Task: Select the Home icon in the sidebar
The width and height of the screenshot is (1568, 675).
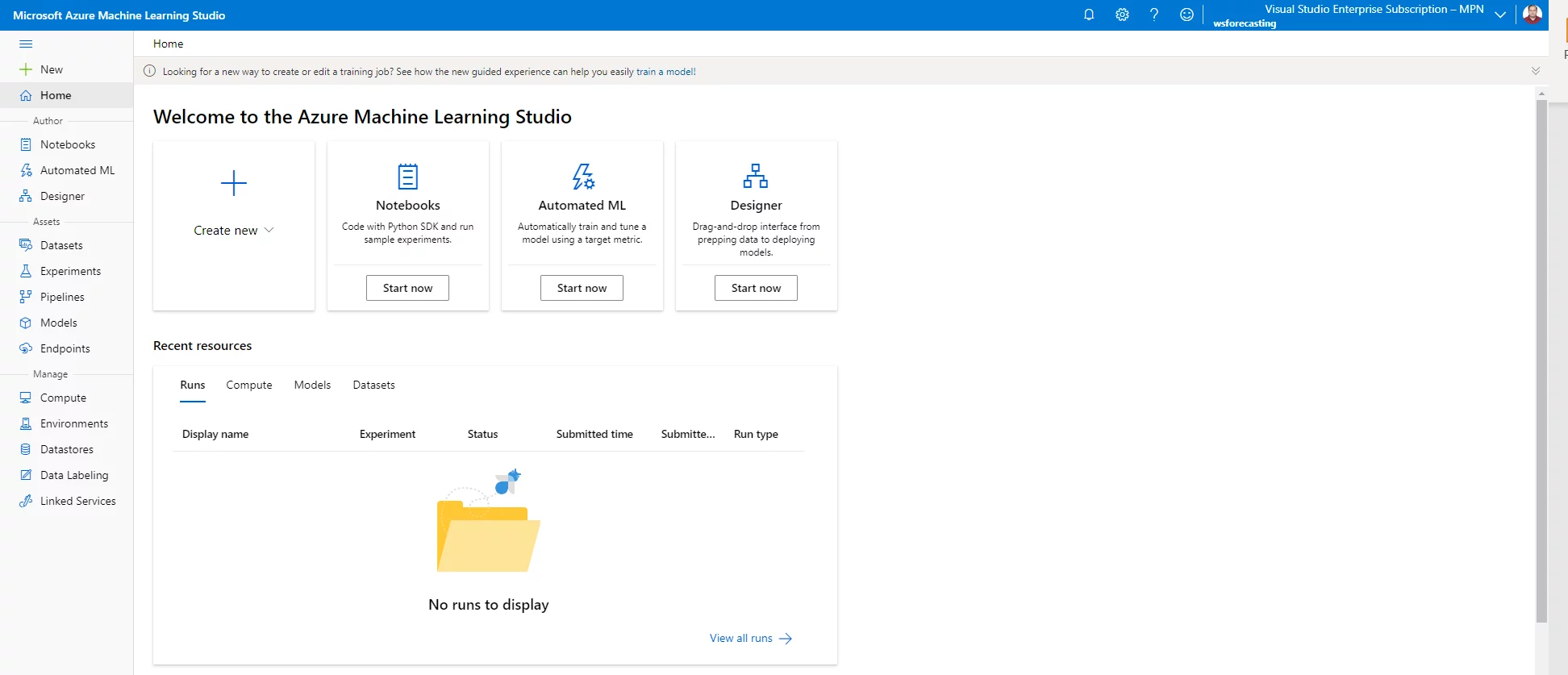Action: [26, 95]
